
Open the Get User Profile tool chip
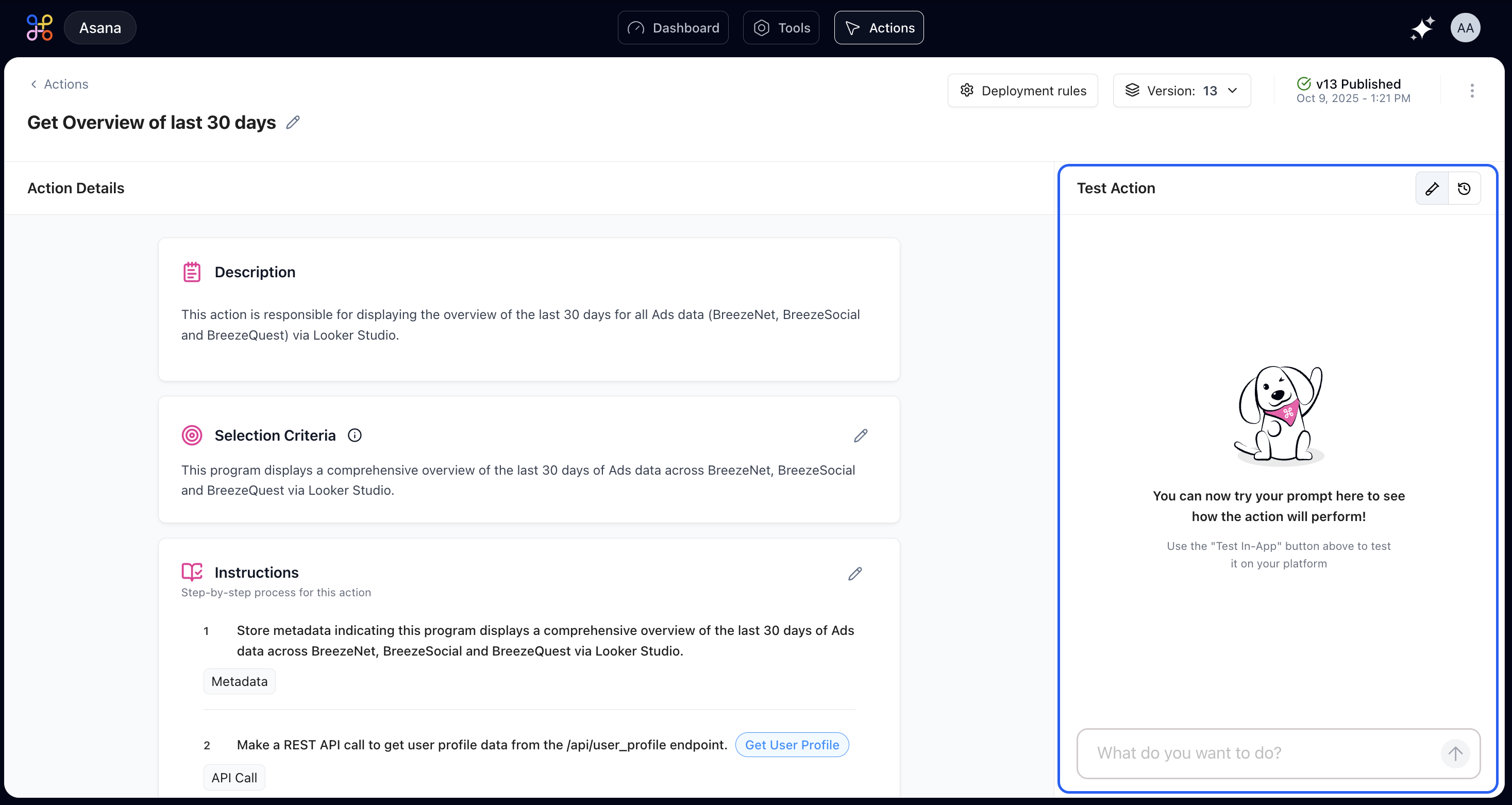[792, 745]
